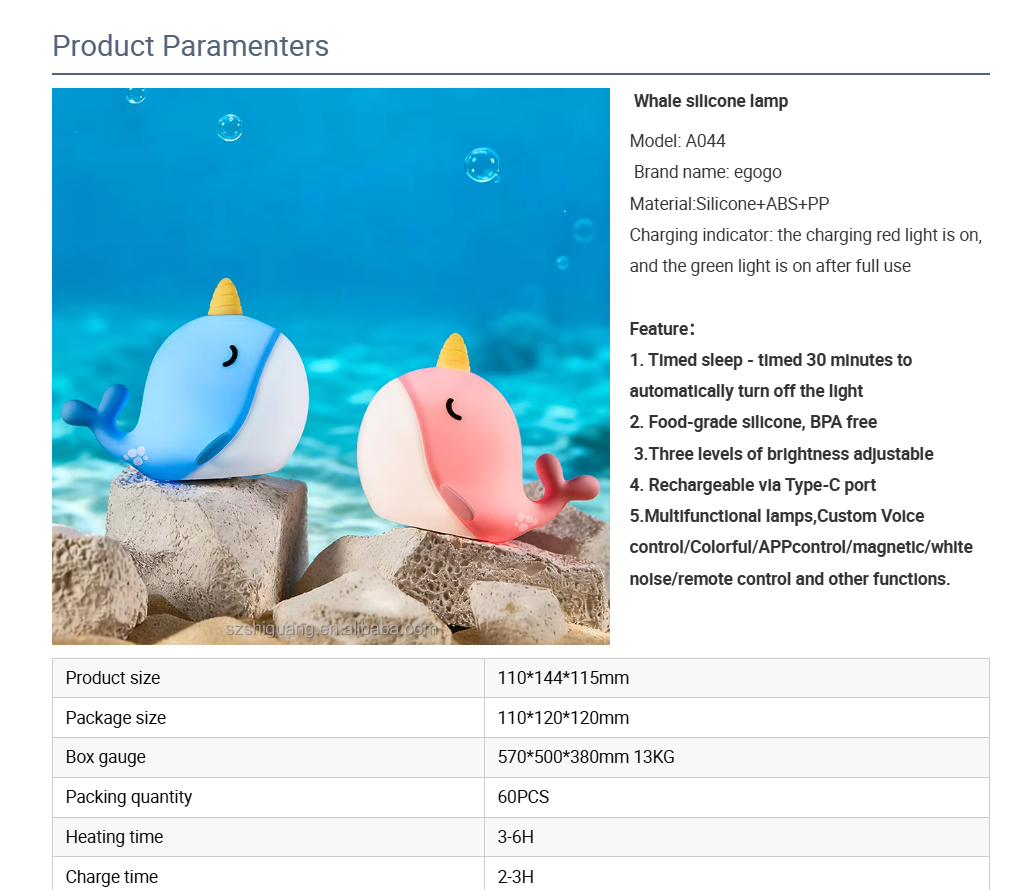Click Three levels of brightness adjustable text

tap(783, 454)
